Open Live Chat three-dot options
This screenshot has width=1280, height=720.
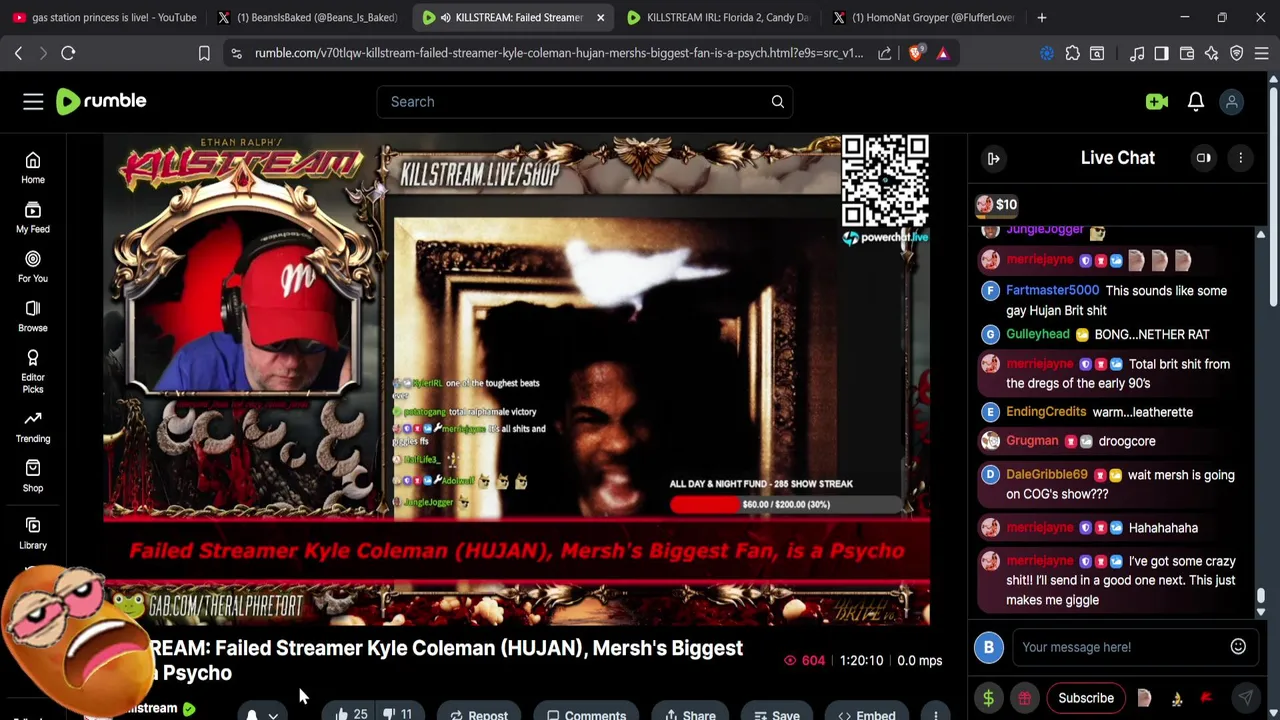point(1240,158)
